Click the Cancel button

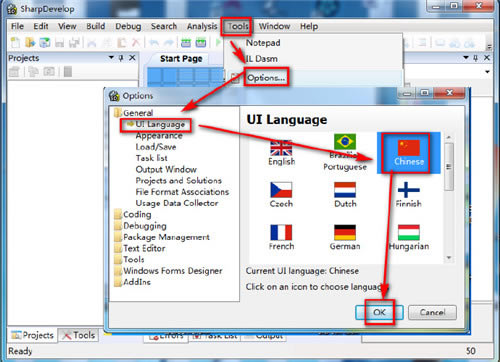pos(432,312)
